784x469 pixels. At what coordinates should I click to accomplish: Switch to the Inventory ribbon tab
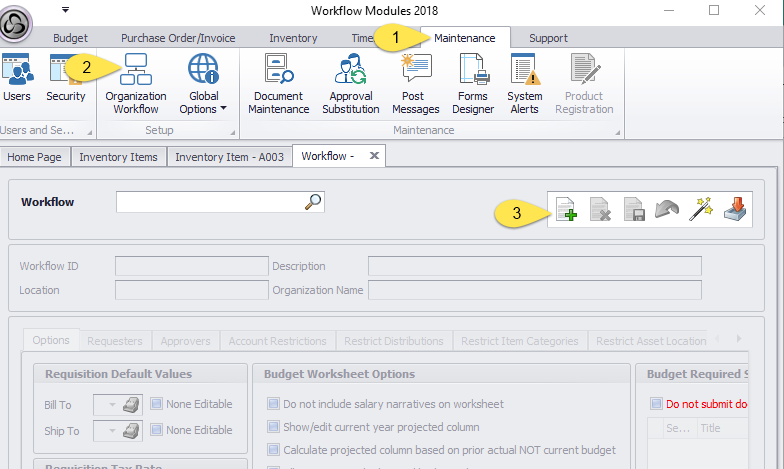(293, 38)
